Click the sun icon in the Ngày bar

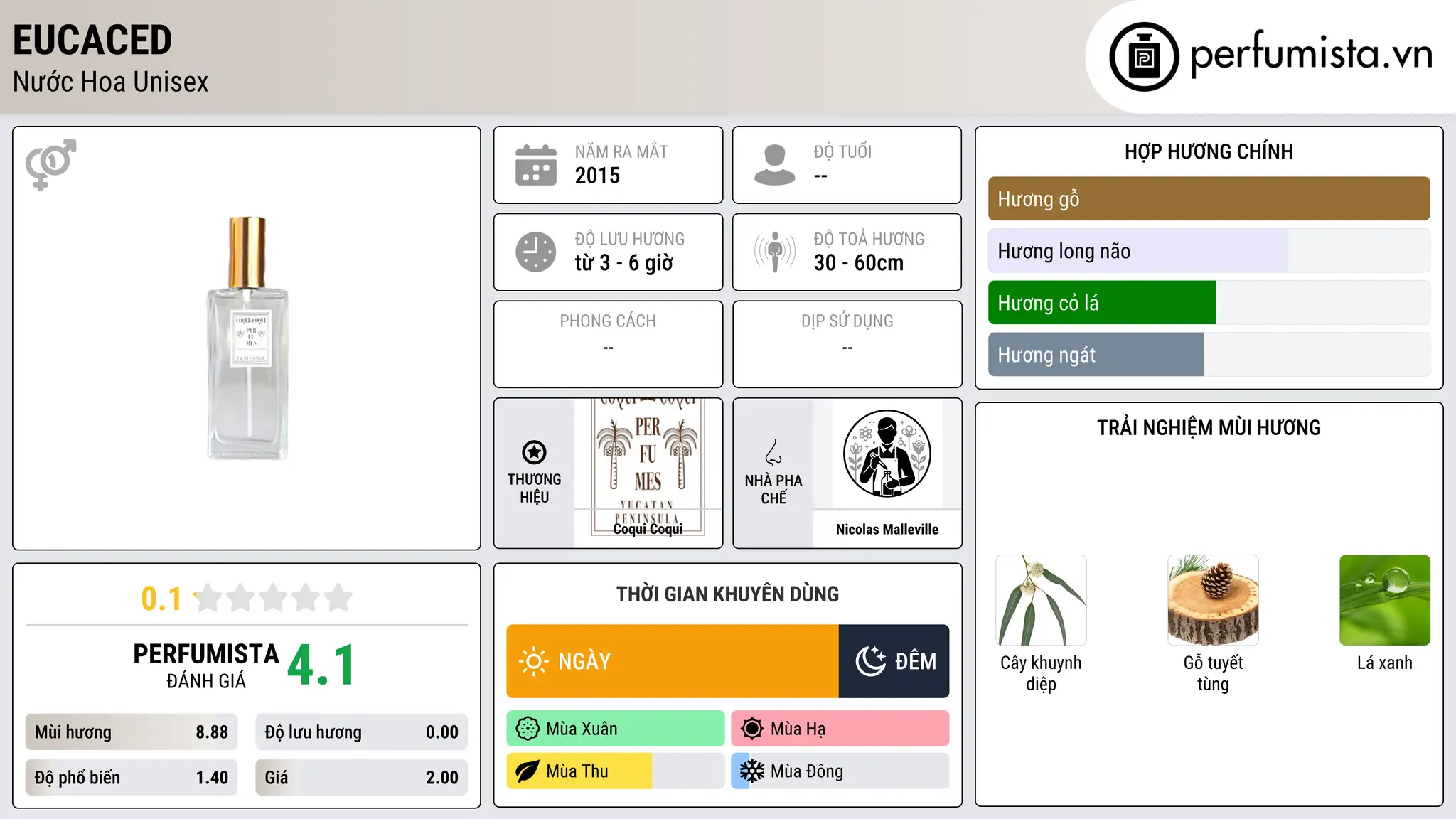(533, 661)
